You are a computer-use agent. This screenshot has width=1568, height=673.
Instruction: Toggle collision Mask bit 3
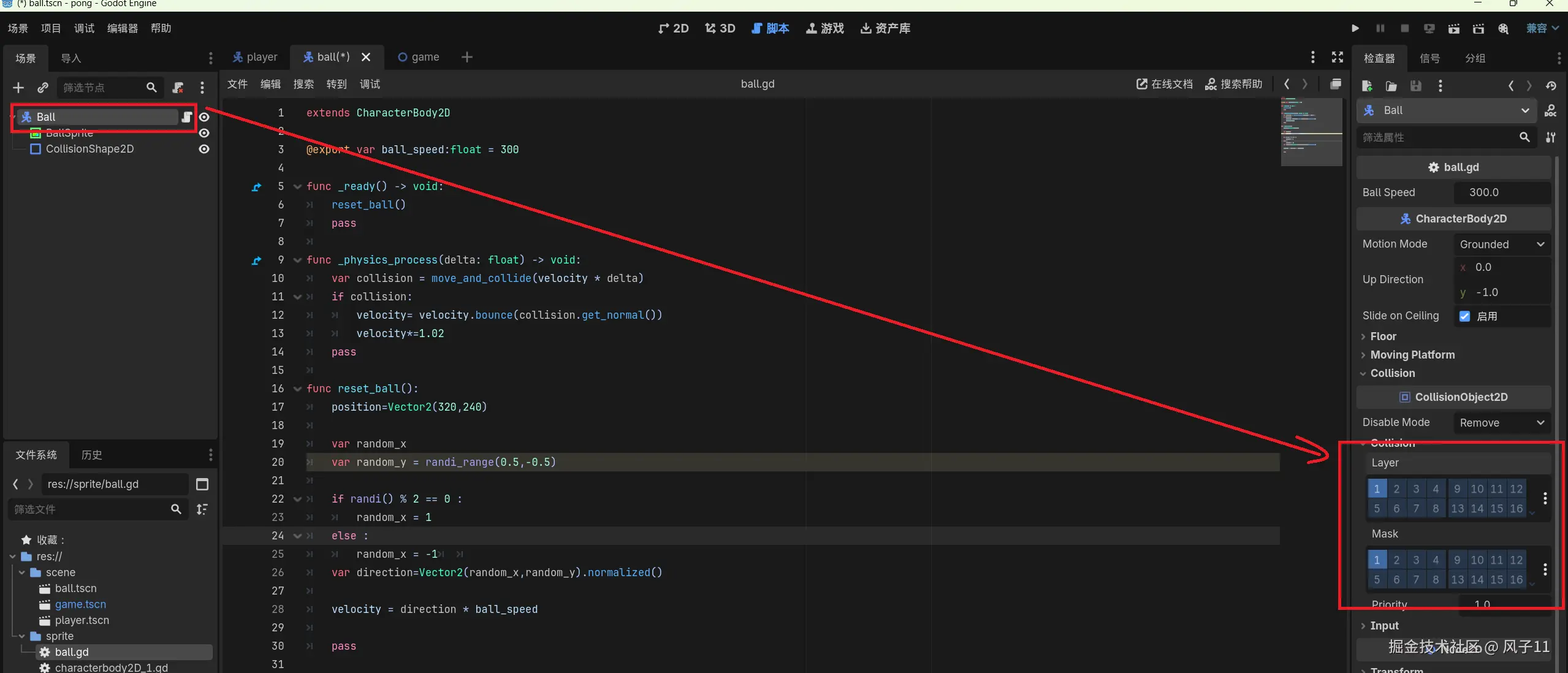pyautogui.click(x=1416, y=560)
